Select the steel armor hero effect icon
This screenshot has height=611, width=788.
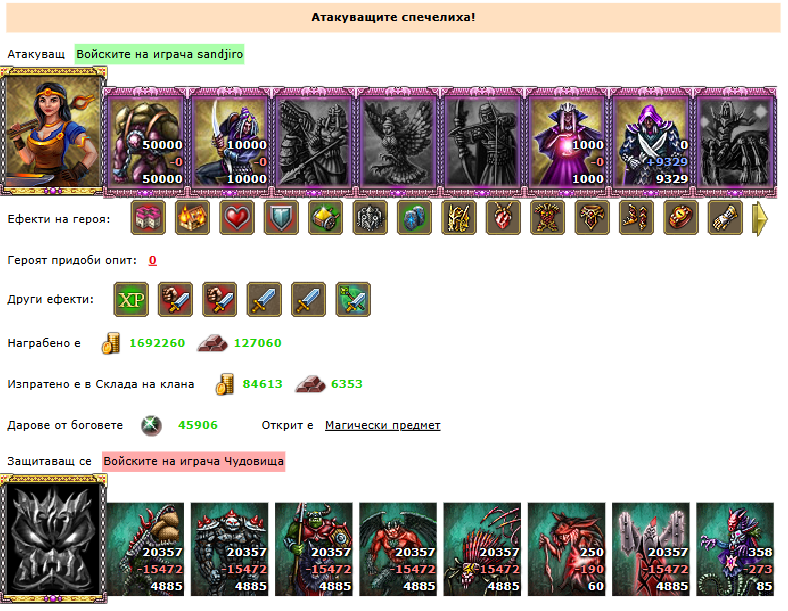[370, 218]
